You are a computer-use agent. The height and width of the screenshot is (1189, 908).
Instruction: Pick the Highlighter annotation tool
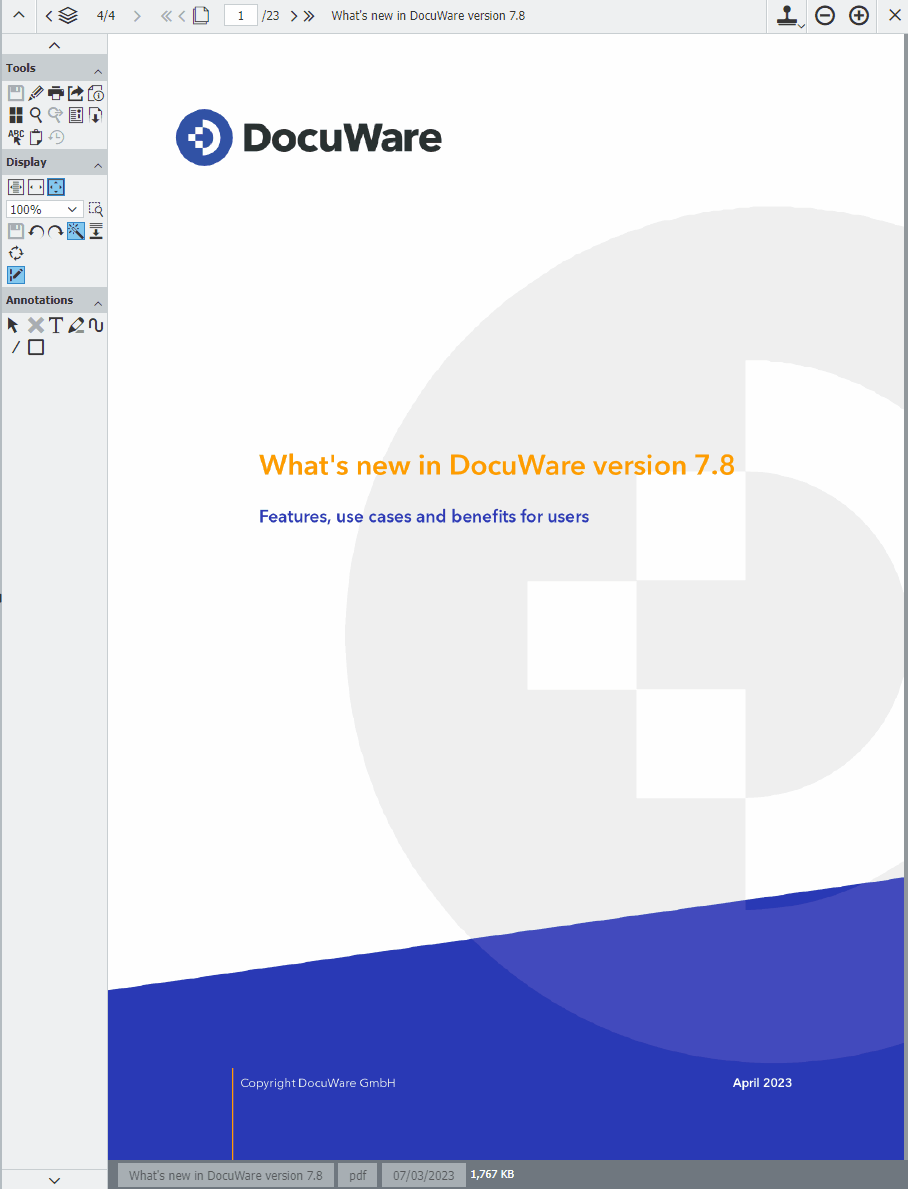75,325
